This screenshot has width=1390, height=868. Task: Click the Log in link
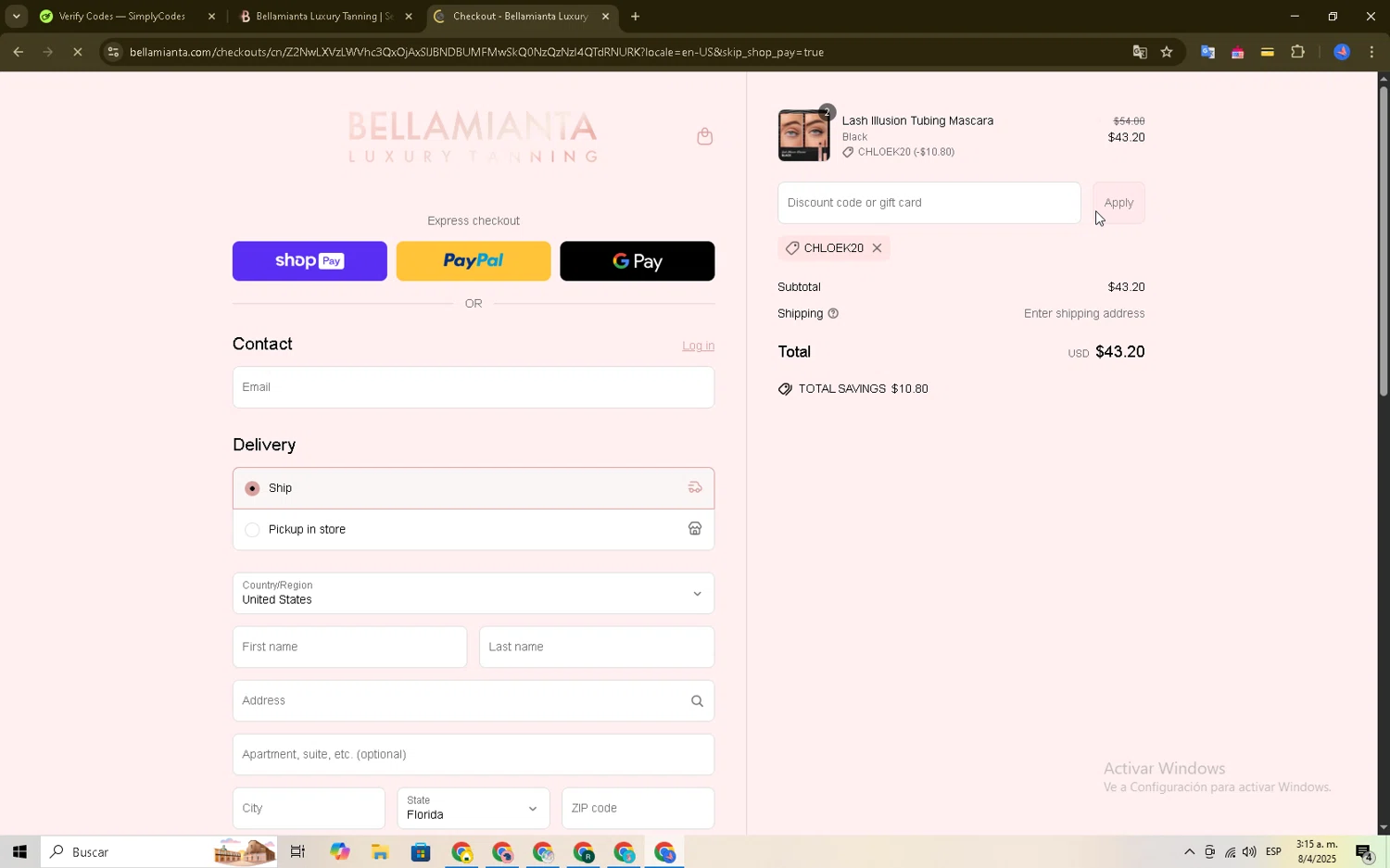tap(698, 346)
